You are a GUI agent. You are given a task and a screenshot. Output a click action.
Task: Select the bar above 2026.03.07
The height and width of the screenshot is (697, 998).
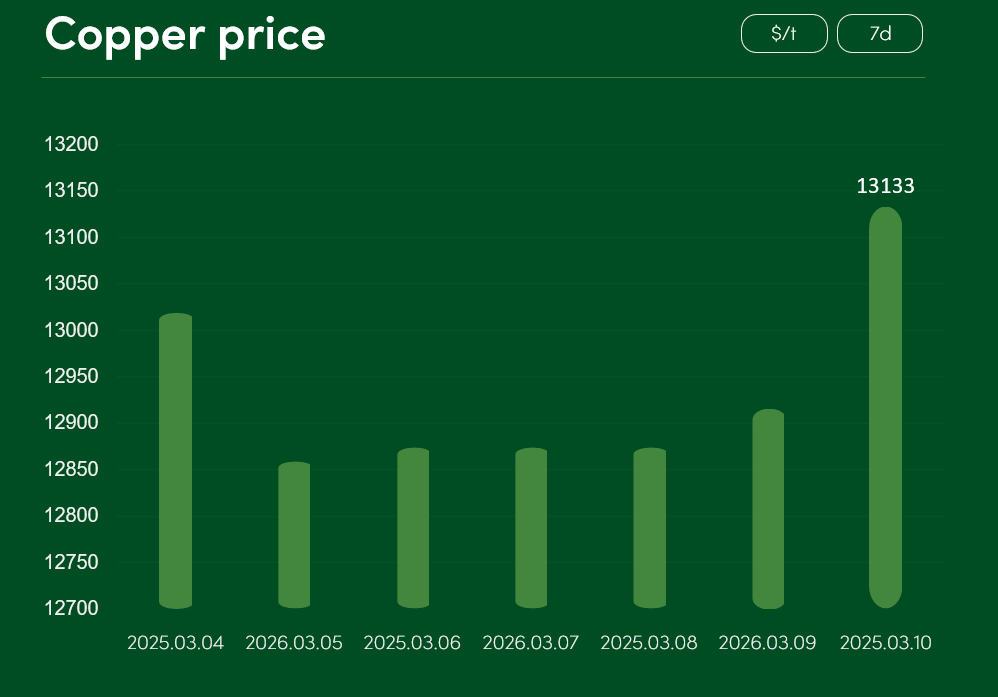(531, 527)
